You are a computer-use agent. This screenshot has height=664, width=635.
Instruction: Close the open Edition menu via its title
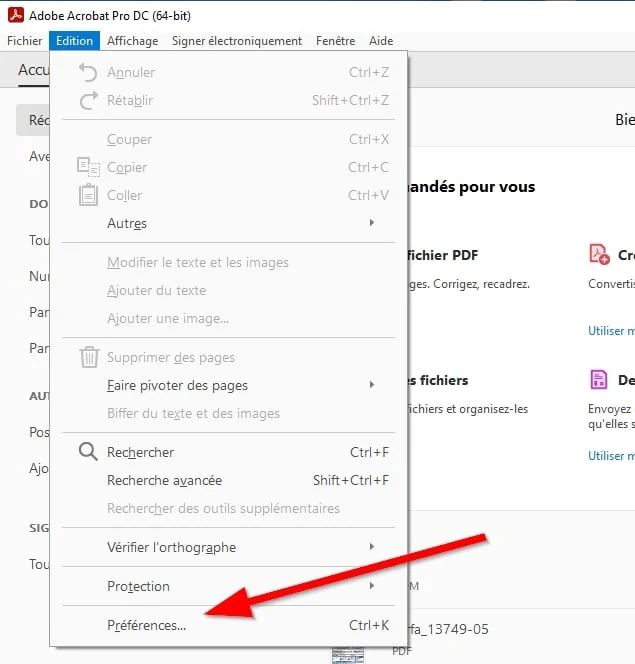75,41
